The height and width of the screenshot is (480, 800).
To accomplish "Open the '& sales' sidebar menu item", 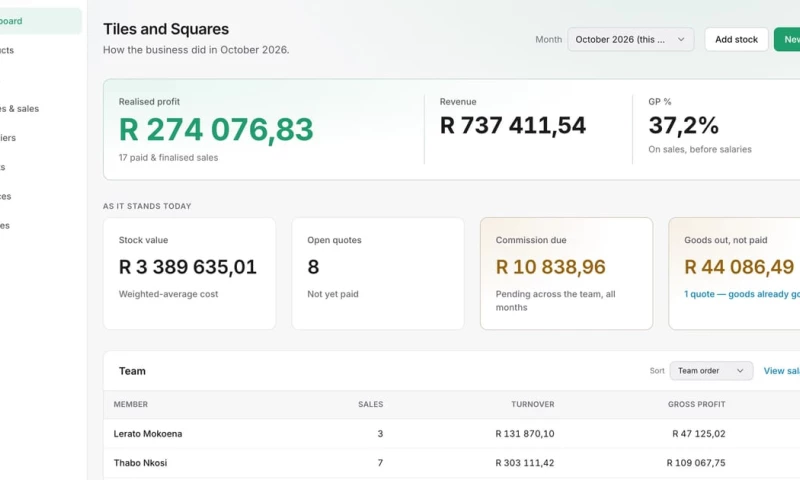I will [x=19, y=109].
